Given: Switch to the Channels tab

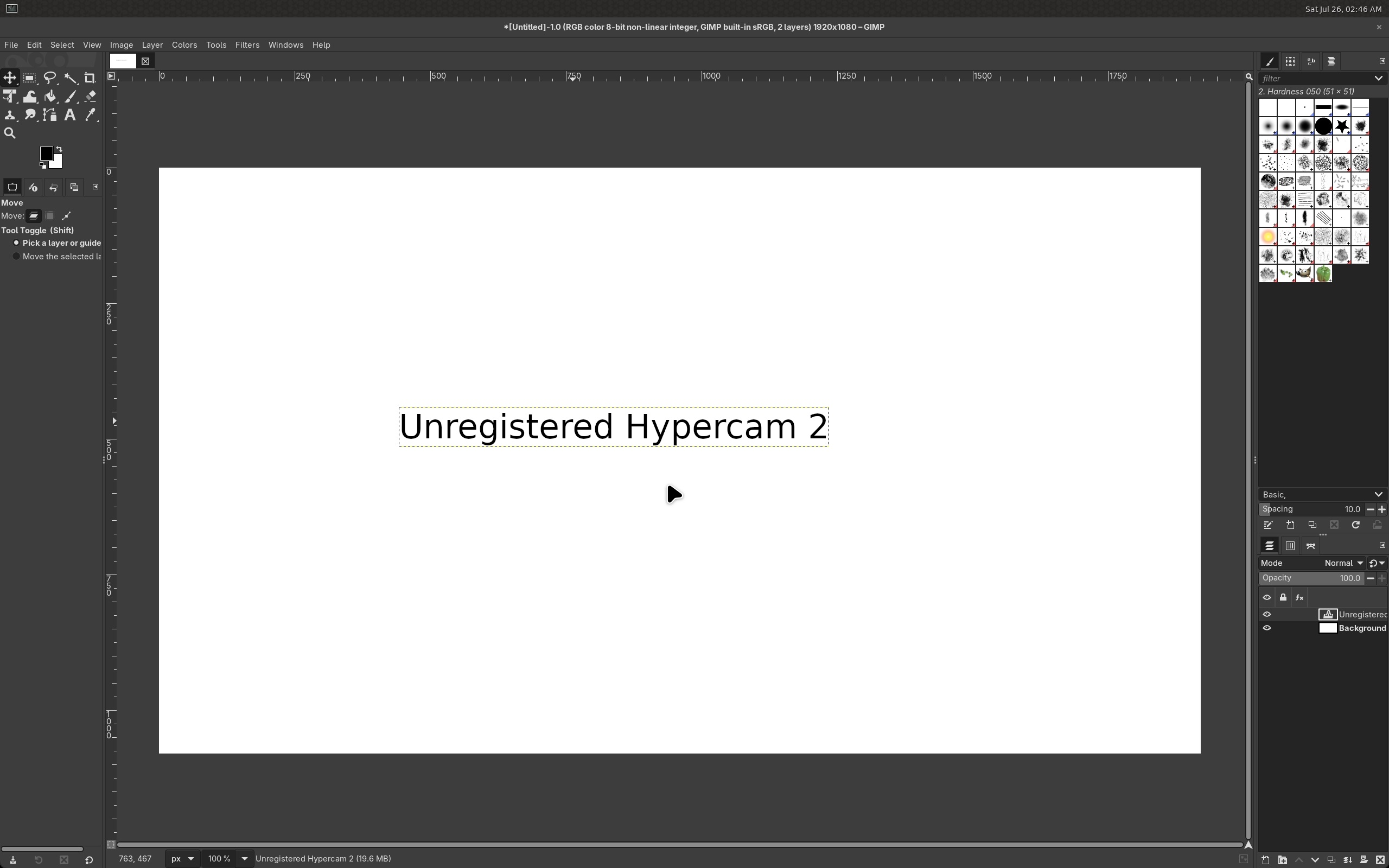Looking at the screenshot, I should (x=1290, y=546).
